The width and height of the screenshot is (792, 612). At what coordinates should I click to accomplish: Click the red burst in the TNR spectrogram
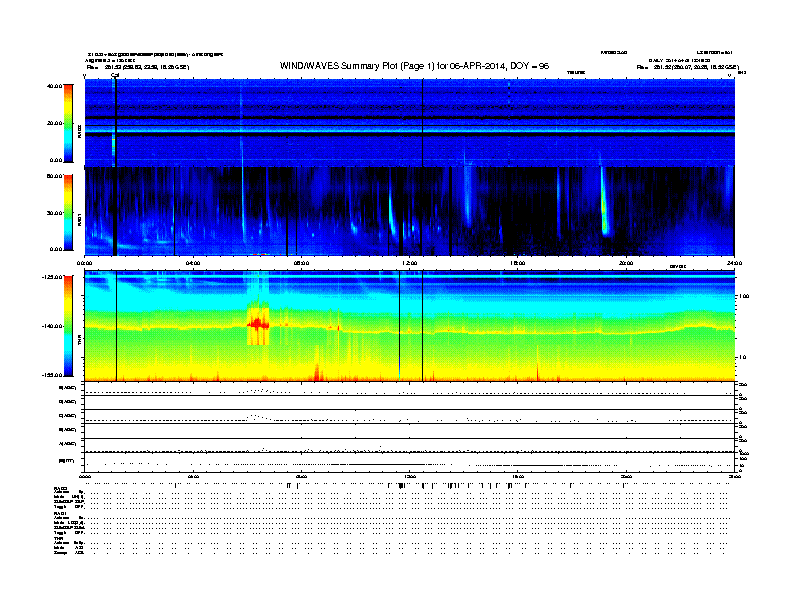click(x=259, y=324)
